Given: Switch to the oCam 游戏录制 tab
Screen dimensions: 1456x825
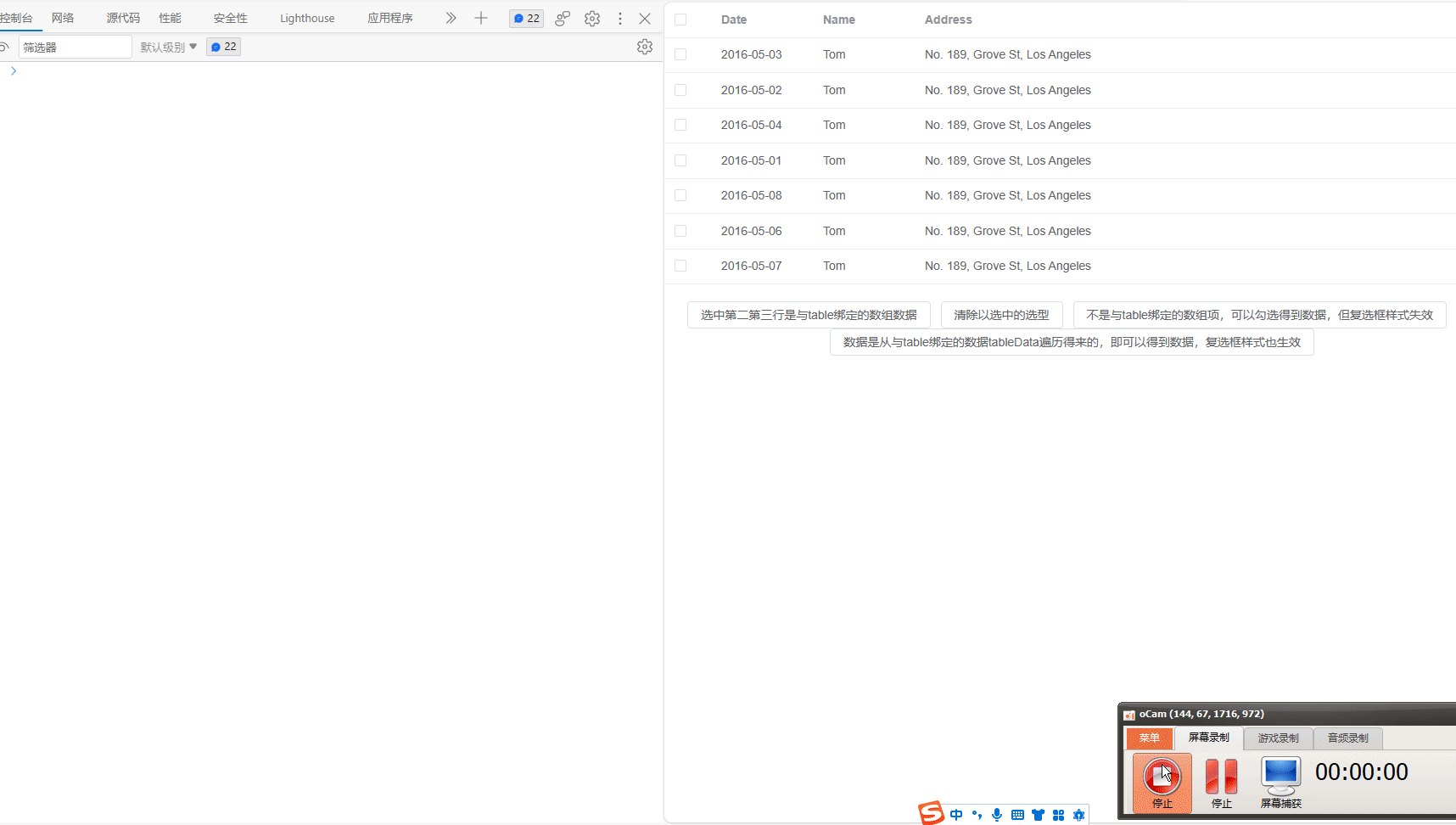Looking at the screenshot, I should coord(1279,738).
